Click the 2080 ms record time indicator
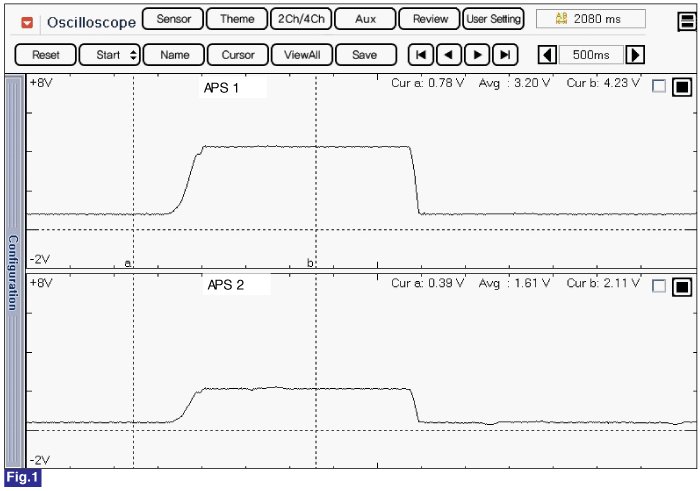Viewport: 700px width, 491px height. pos(590,19)
